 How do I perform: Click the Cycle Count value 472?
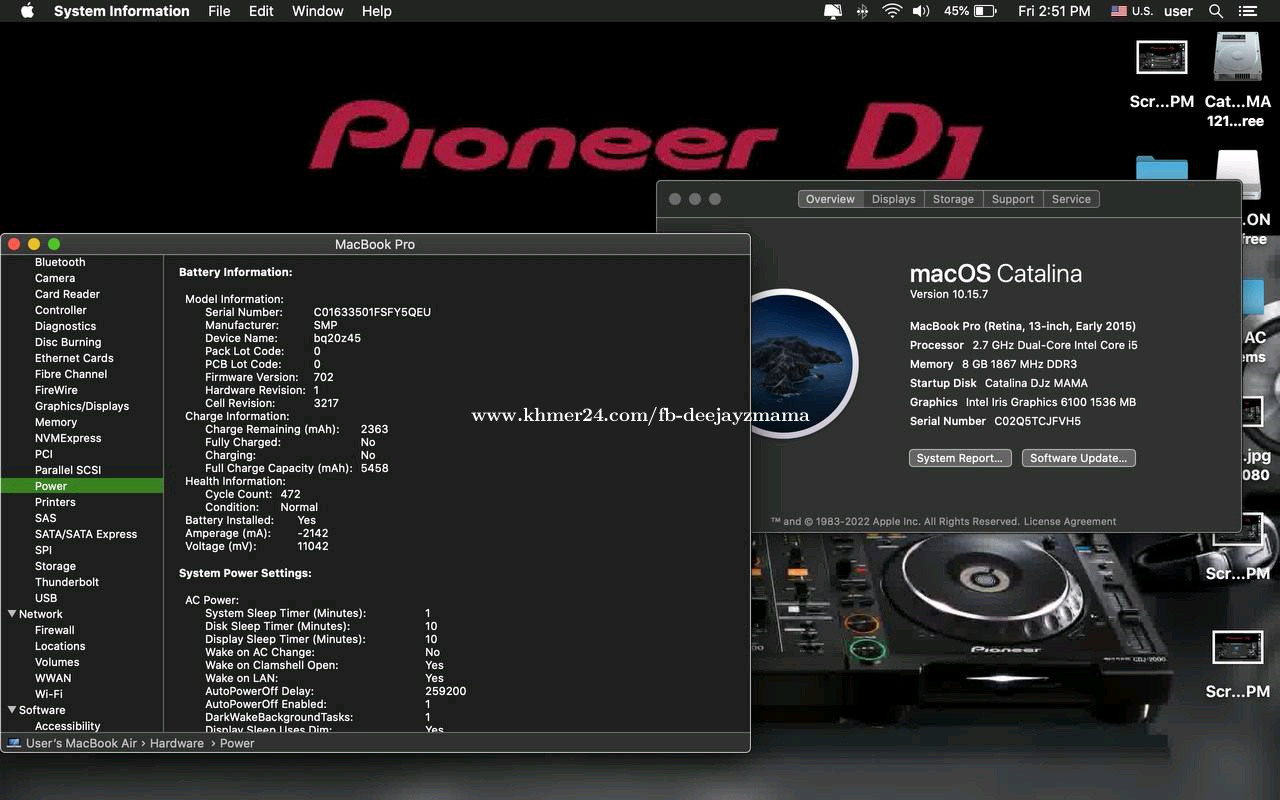tap(290, 494)
